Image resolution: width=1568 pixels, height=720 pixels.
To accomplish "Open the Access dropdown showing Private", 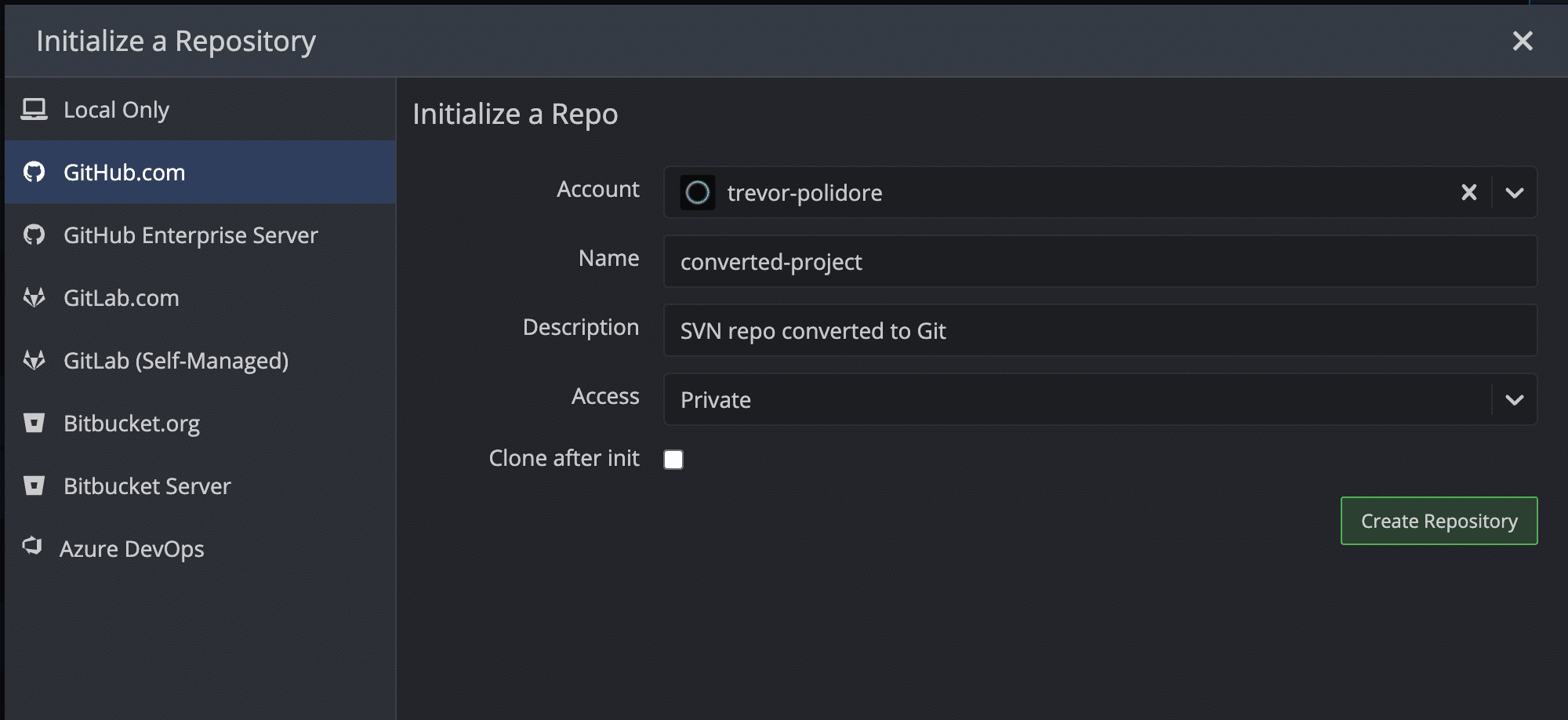I will 1515,400.
